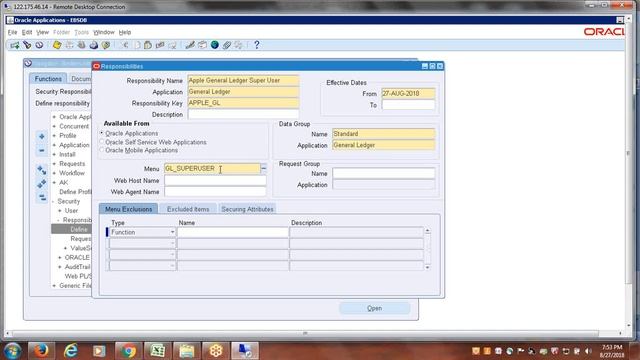Select the Oracle Applications radio button
The height and width of the screenshot is (360, 640).
102,133
